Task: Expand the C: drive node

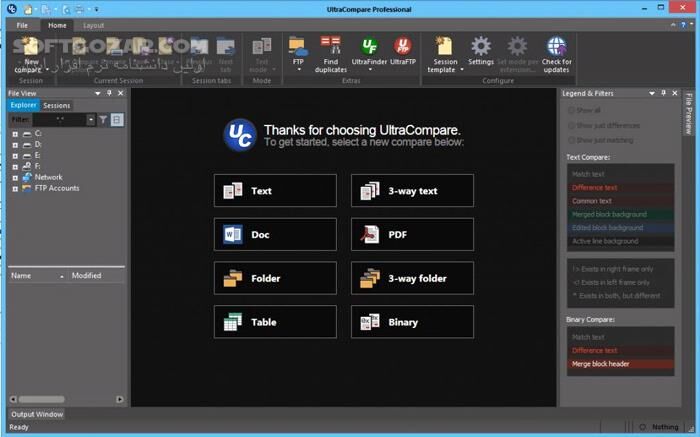Action: 15,134
